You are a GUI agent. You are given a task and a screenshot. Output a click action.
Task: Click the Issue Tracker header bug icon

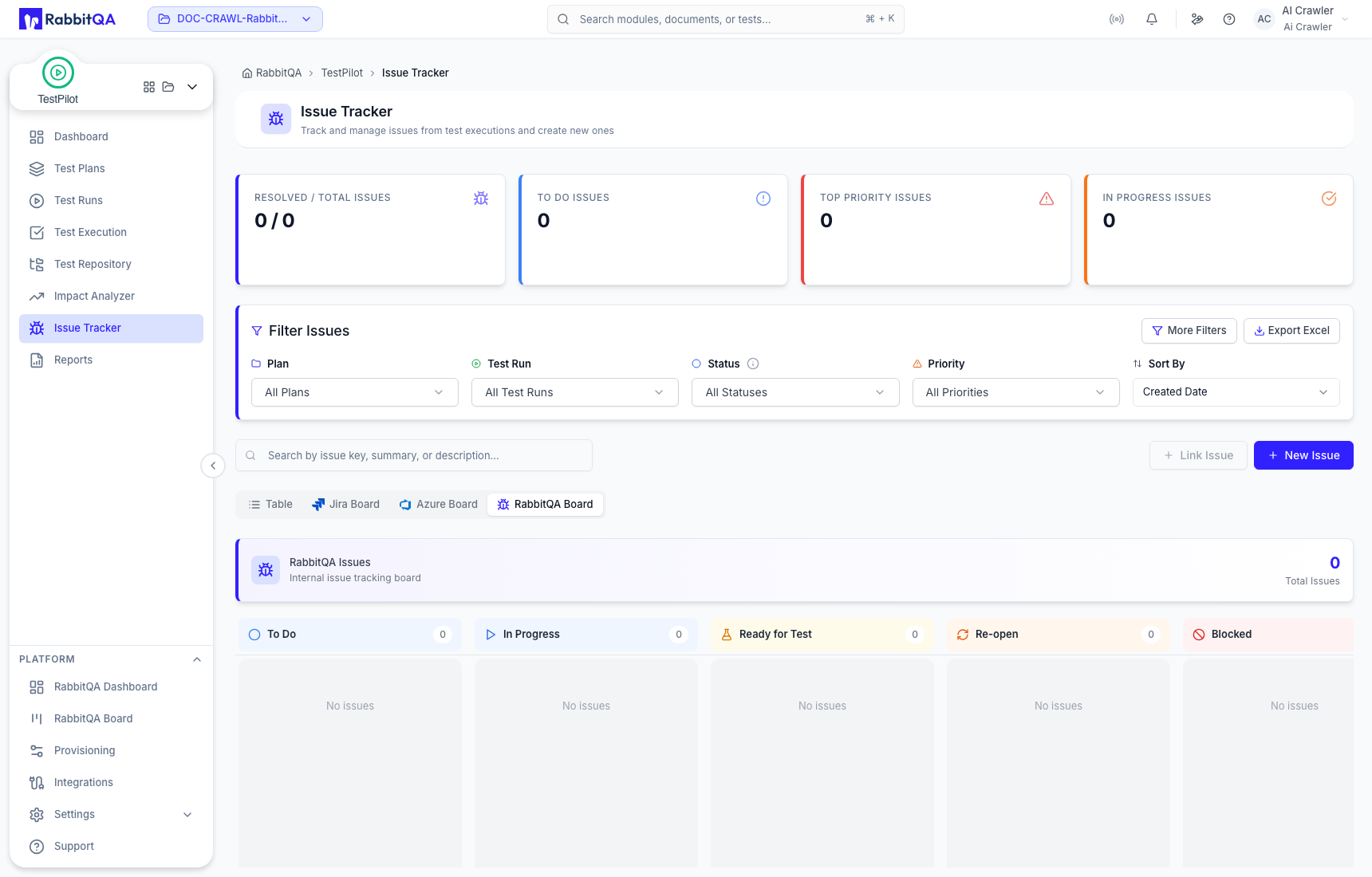276,119
